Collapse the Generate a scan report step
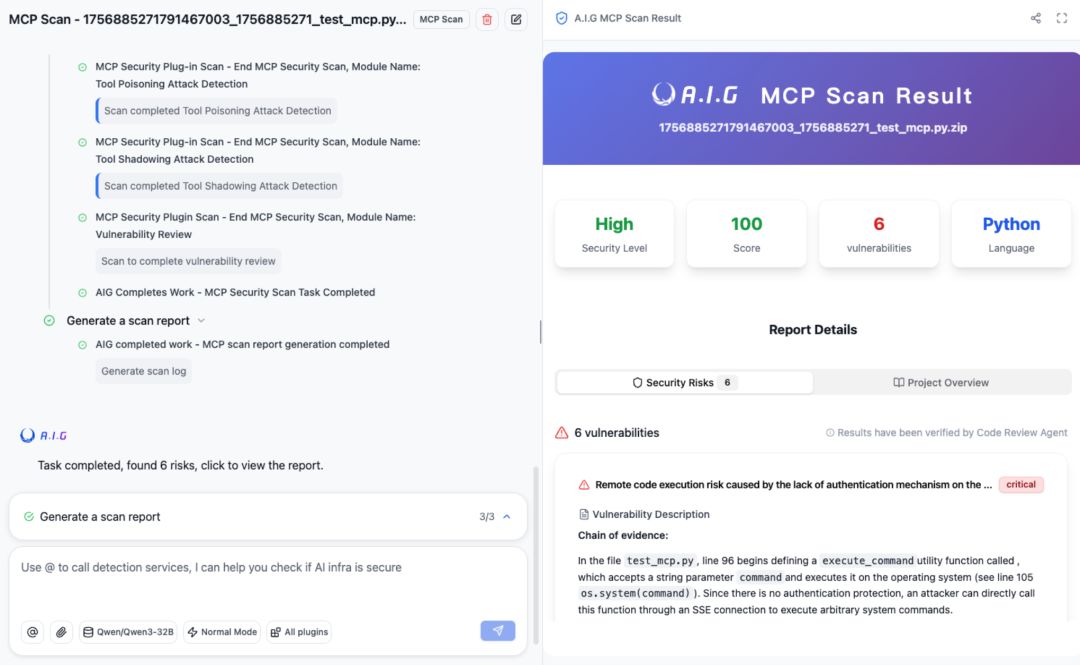This screenshot has height=665, width=1080. click(x=201, y=321)
